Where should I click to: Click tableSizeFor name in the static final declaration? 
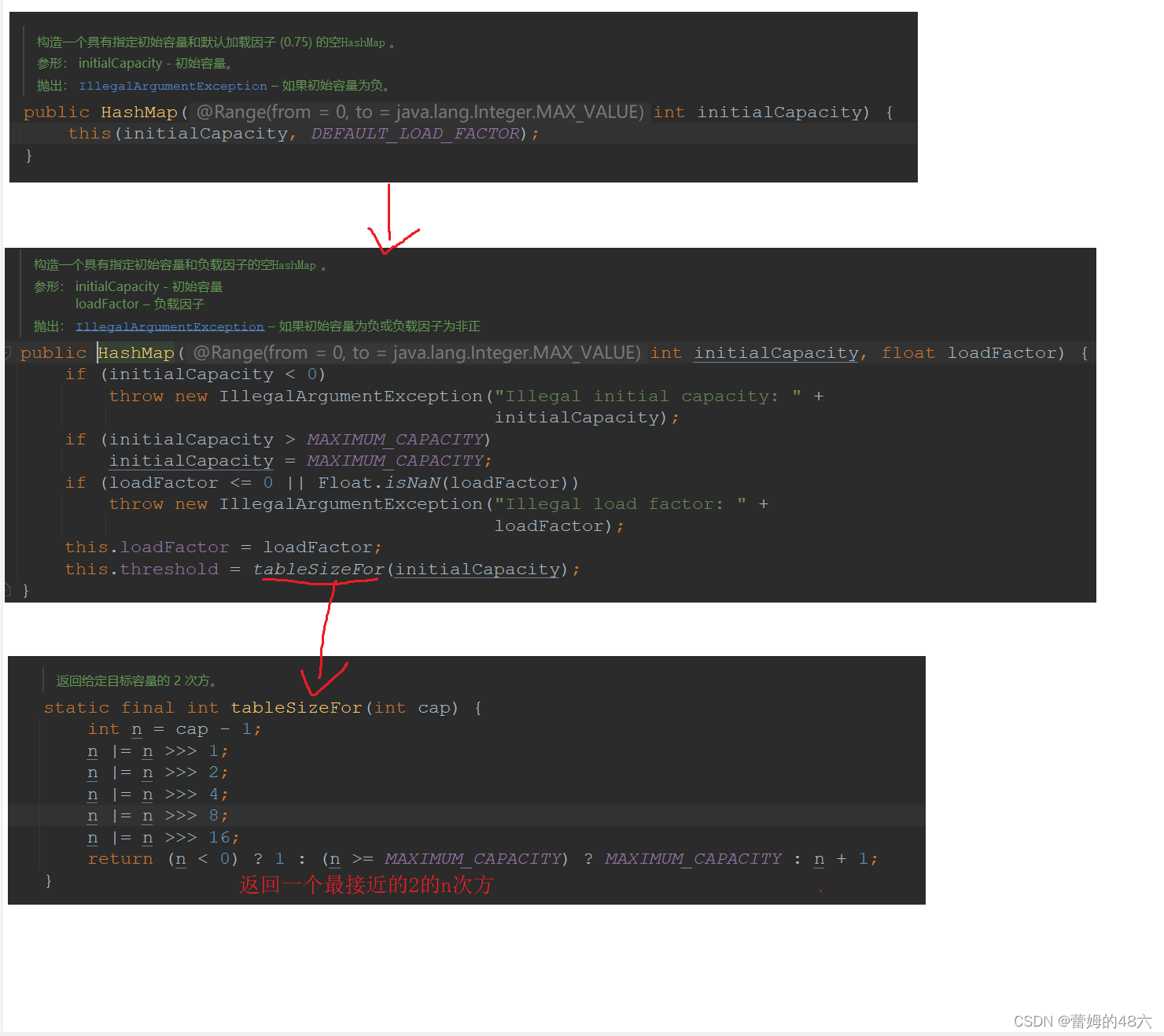(x=297, y=707)
